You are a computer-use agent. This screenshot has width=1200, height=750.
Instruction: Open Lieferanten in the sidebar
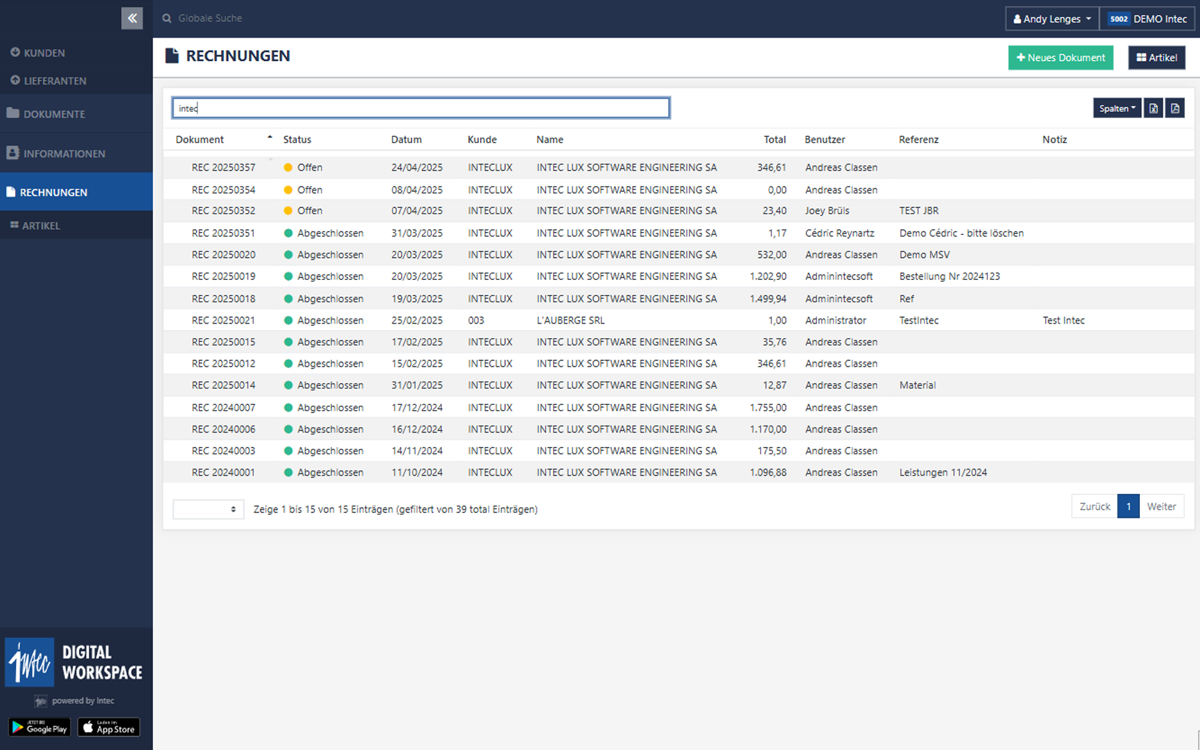tap(48, 80)
